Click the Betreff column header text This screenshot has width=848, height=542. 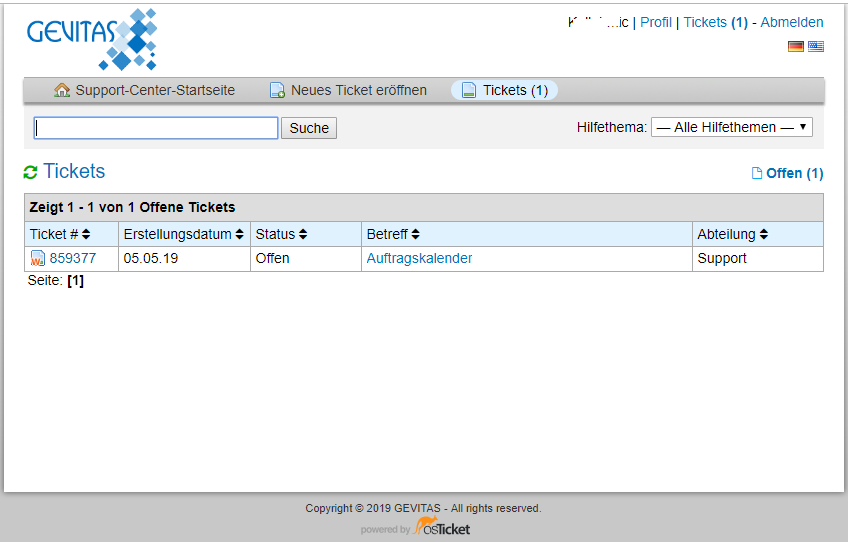pos(387,234)
